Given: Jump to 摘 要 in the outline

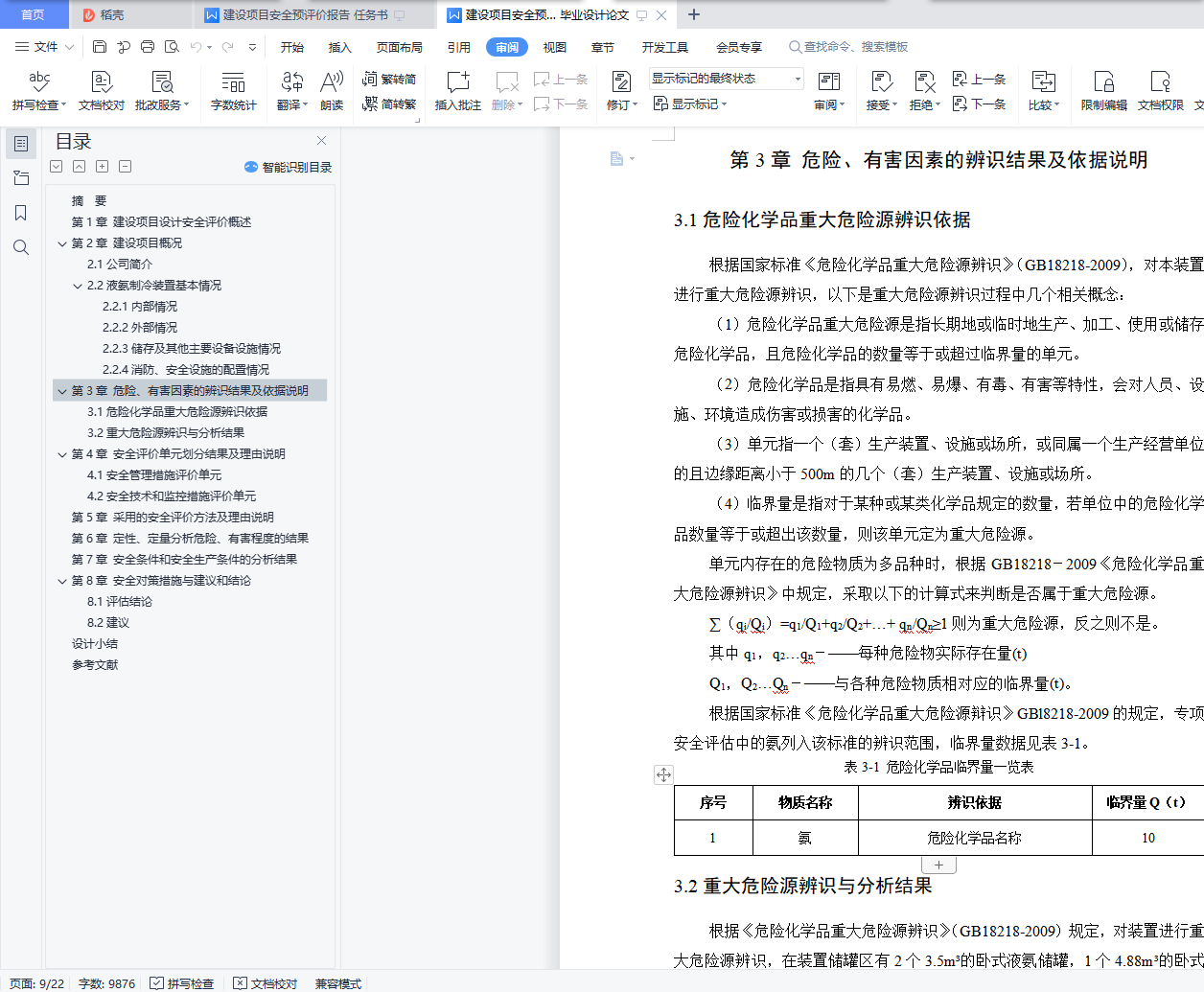Looking at the screenshot, I should pos(89,201).
